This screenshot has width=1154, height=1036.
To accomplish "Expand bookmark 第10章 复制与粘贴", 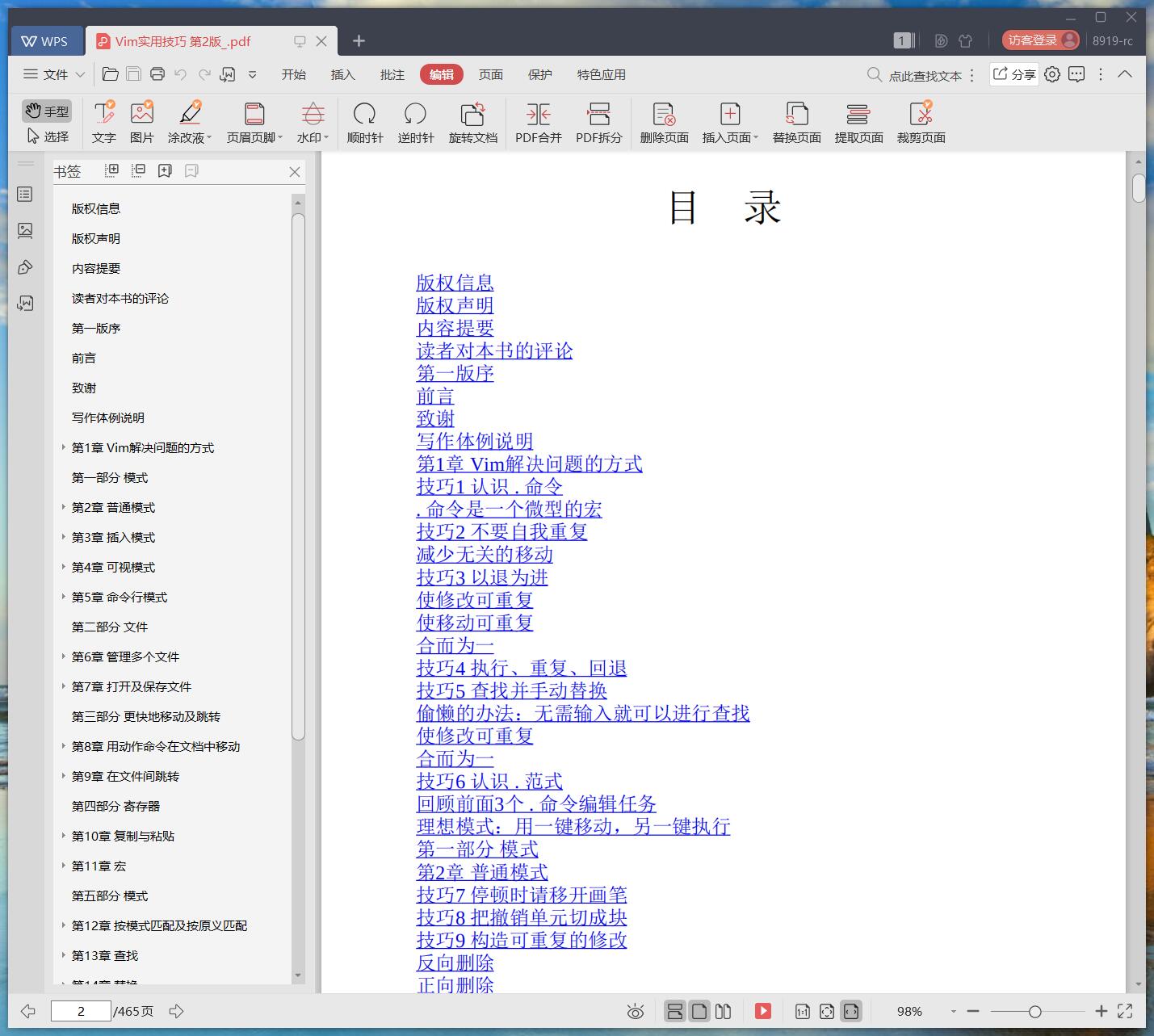I will (x=64, y=835).
